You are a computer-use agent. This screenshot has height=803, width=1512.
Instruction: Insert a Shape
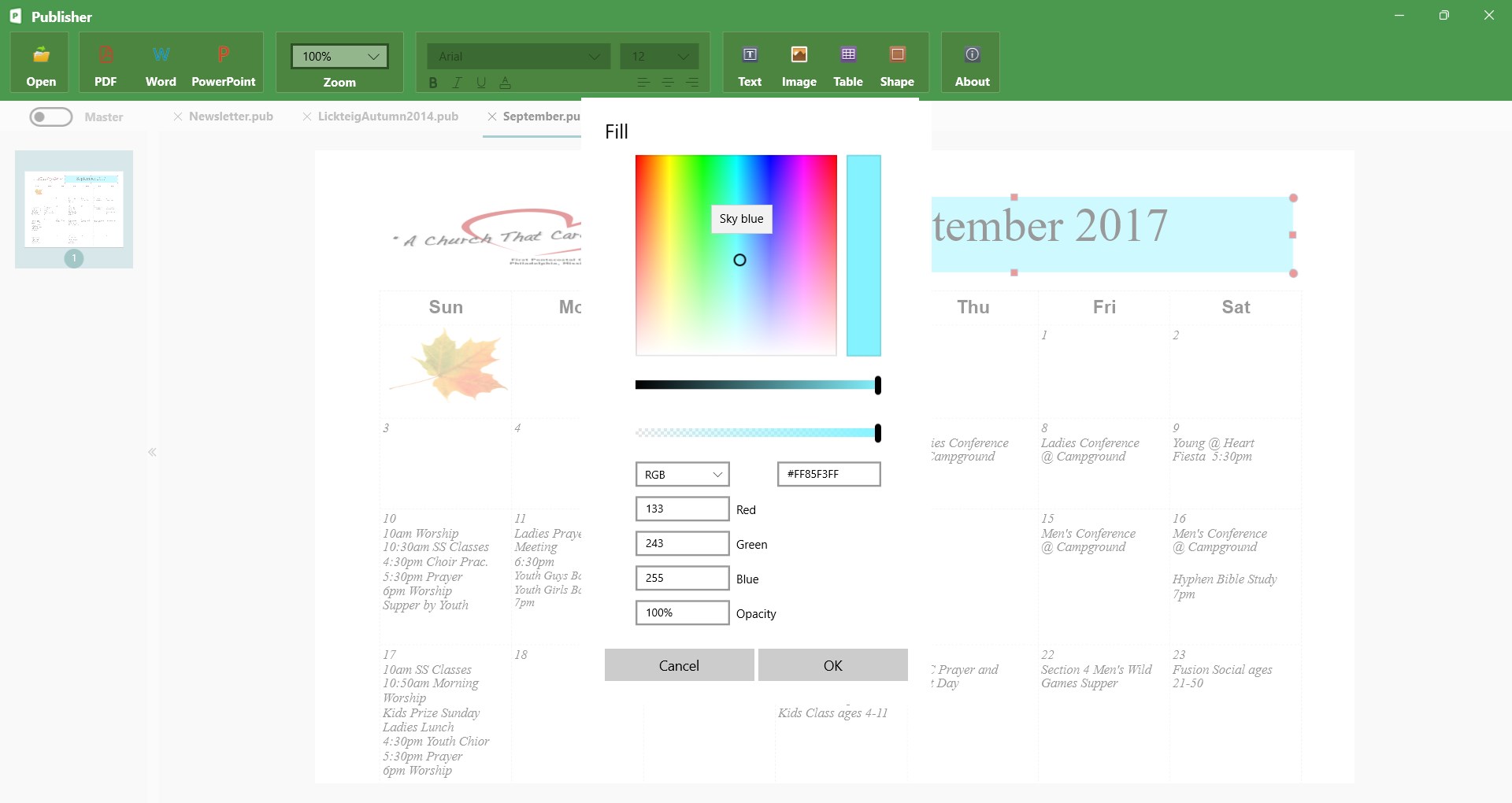click(897, 62)
